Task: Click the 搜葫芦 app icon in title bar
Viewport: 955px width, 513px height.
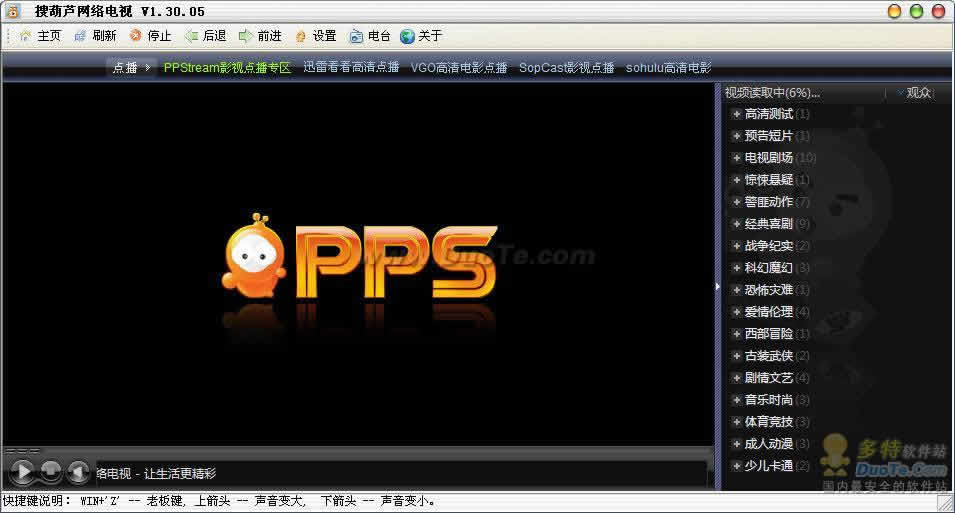Action: click(x=13, y=11)
